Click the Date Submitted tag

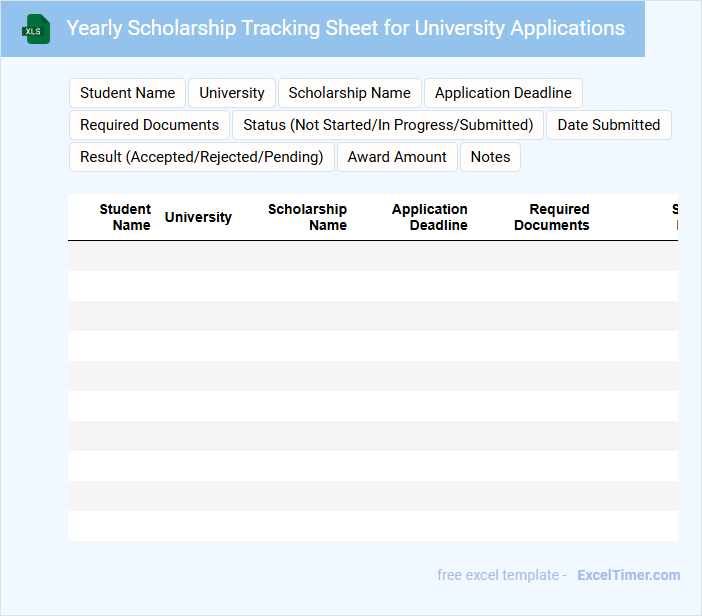click(608, 125)
